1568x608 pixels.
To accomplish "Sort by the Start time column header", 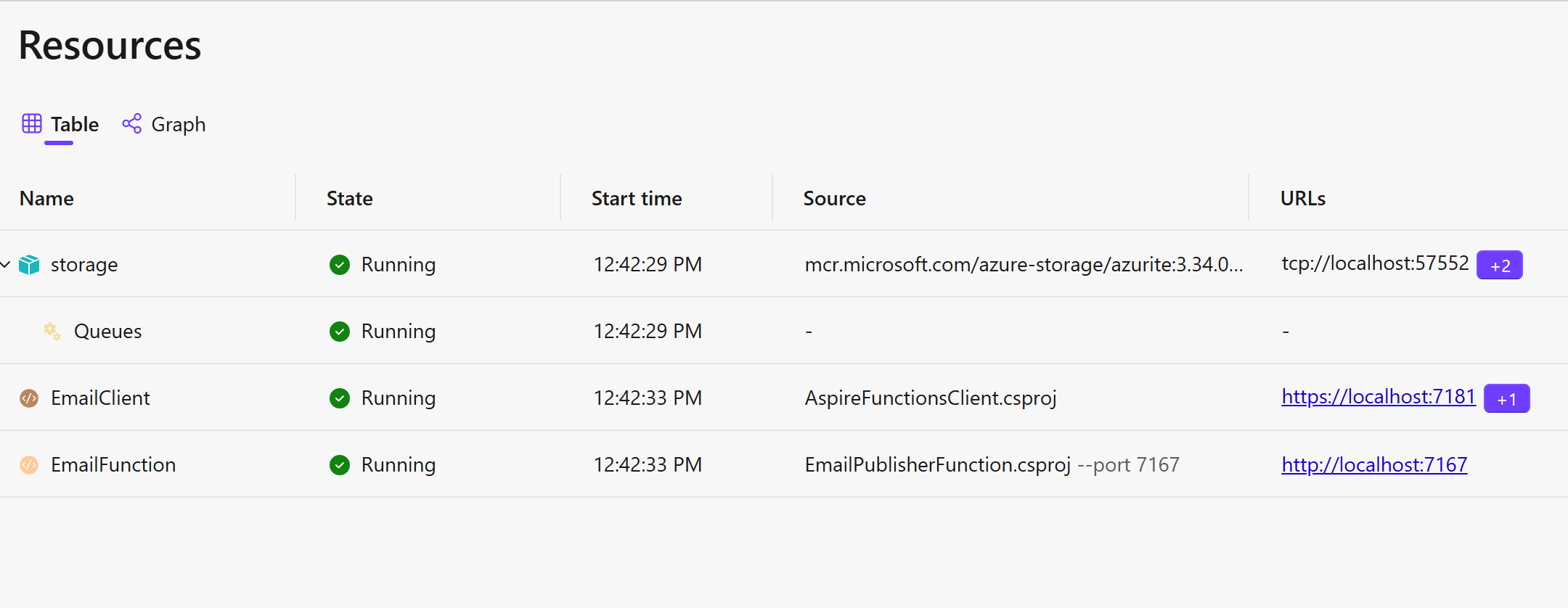I will (x=637, y=199).
